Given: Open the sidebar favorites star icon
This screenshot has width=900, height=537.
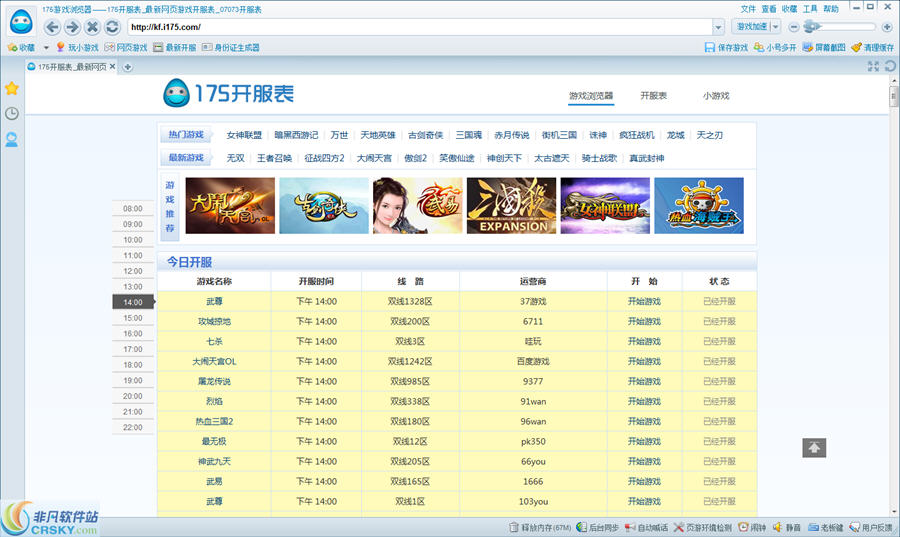Looking at the screenshot, I should click(12, 88).
